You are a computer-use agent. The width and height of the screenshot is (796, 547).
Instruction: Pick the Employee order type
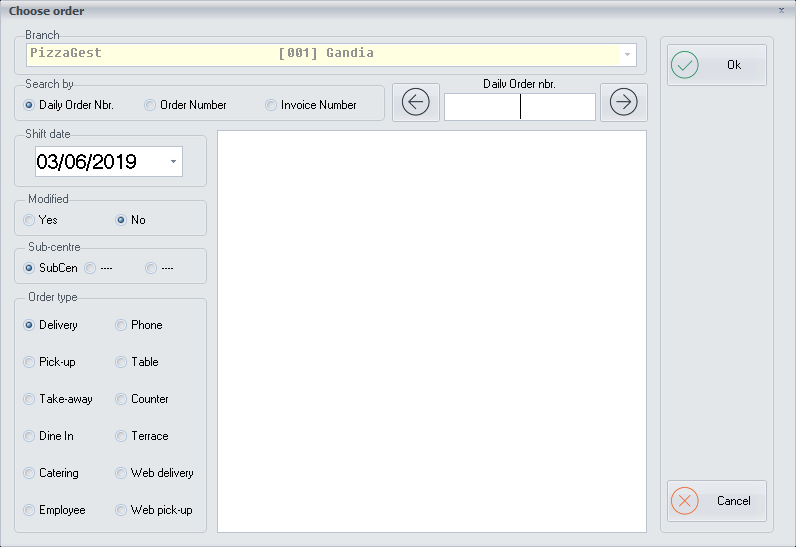pos(30,510)
